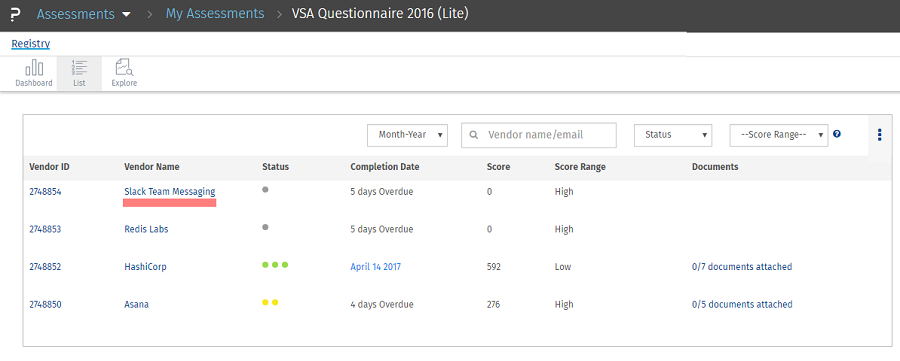
Task: Open 0/5 documents attached link
Action: point(742,305)
